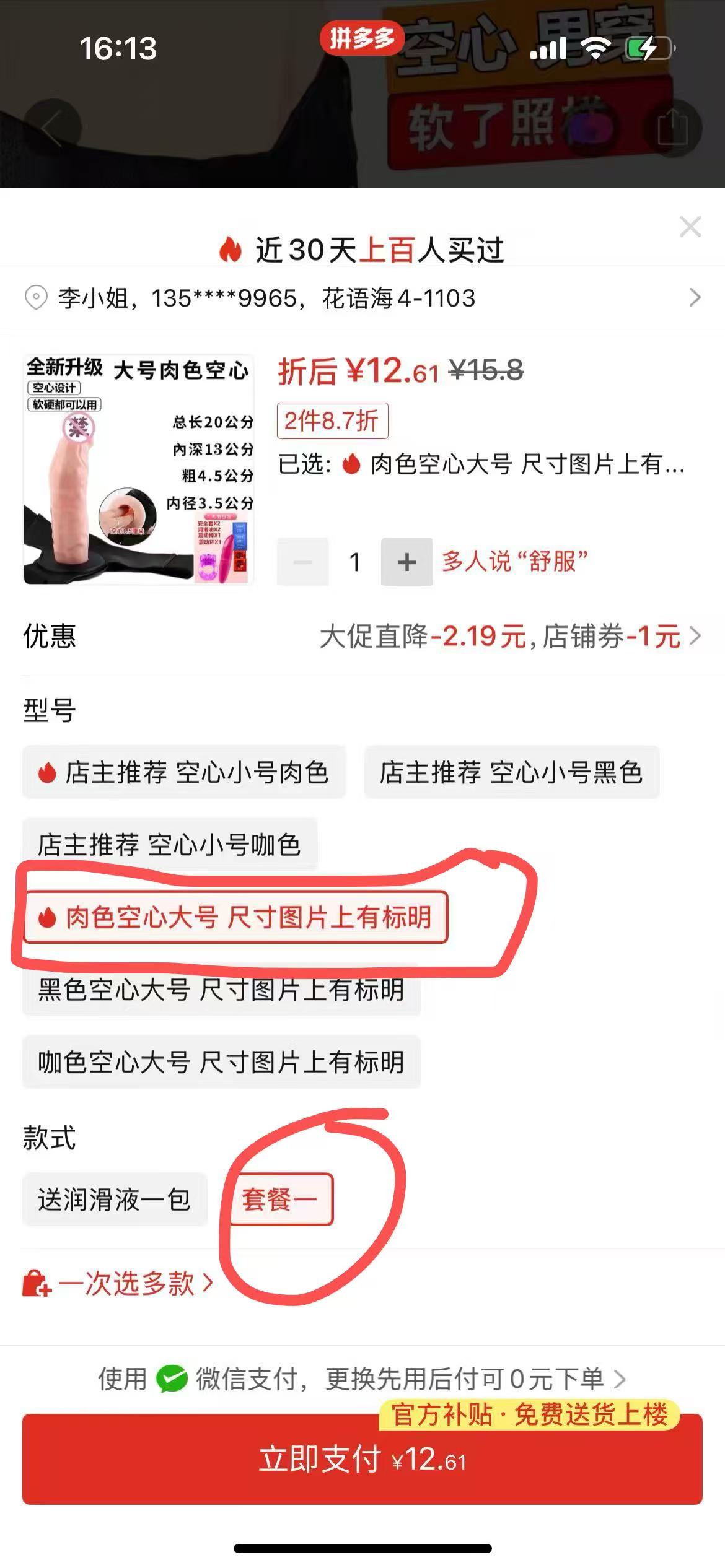Decrease quantity with the minus button
This screenshot has width=725, height=1568.
point(302,562)
